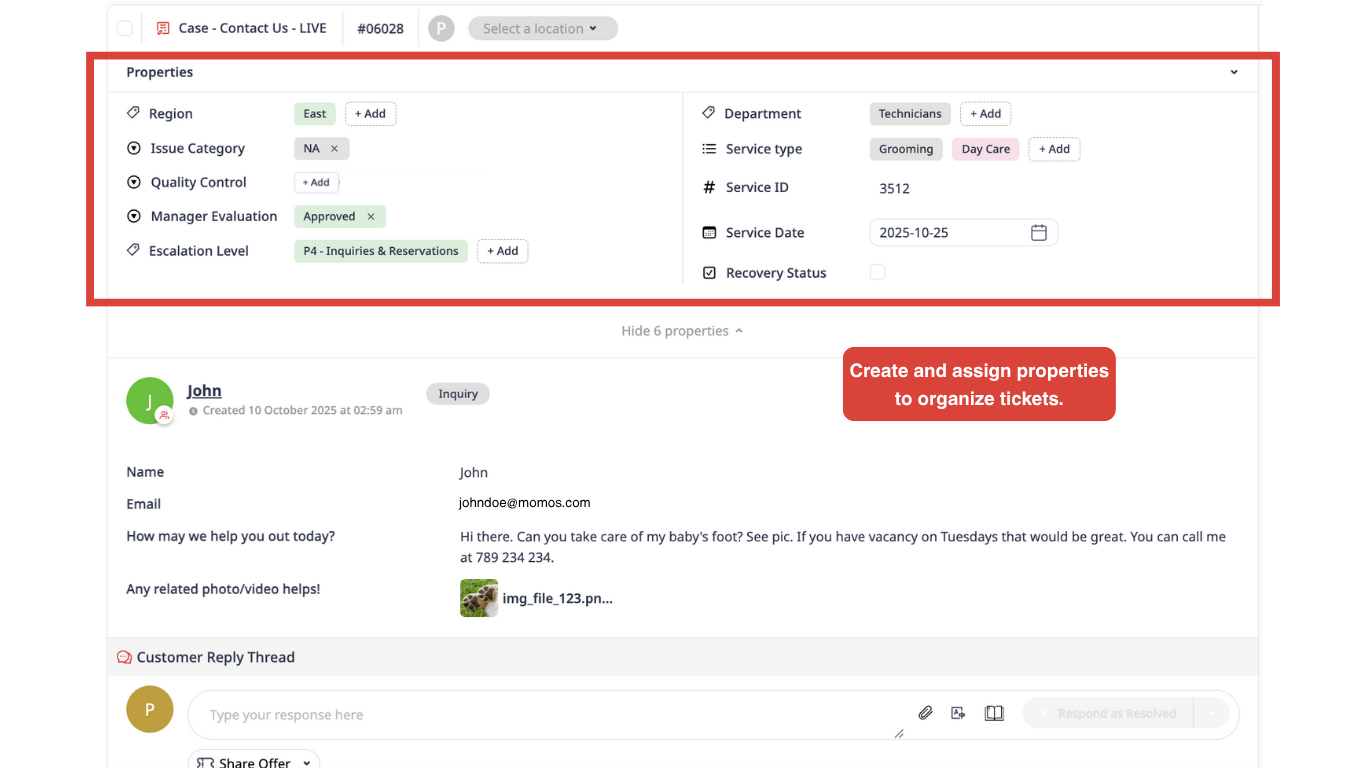
Task: Open the Service Date calendar icon
Action: click(1039, 232)
